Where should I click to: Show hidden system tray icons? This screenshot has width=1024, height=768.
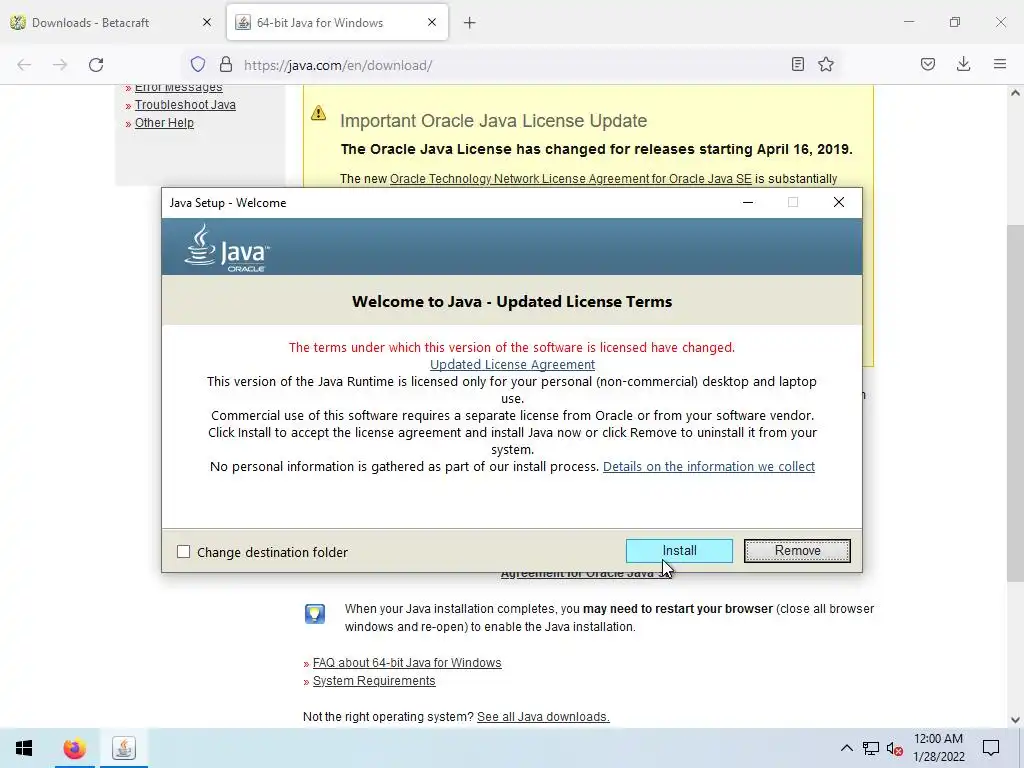coord(846,748)
